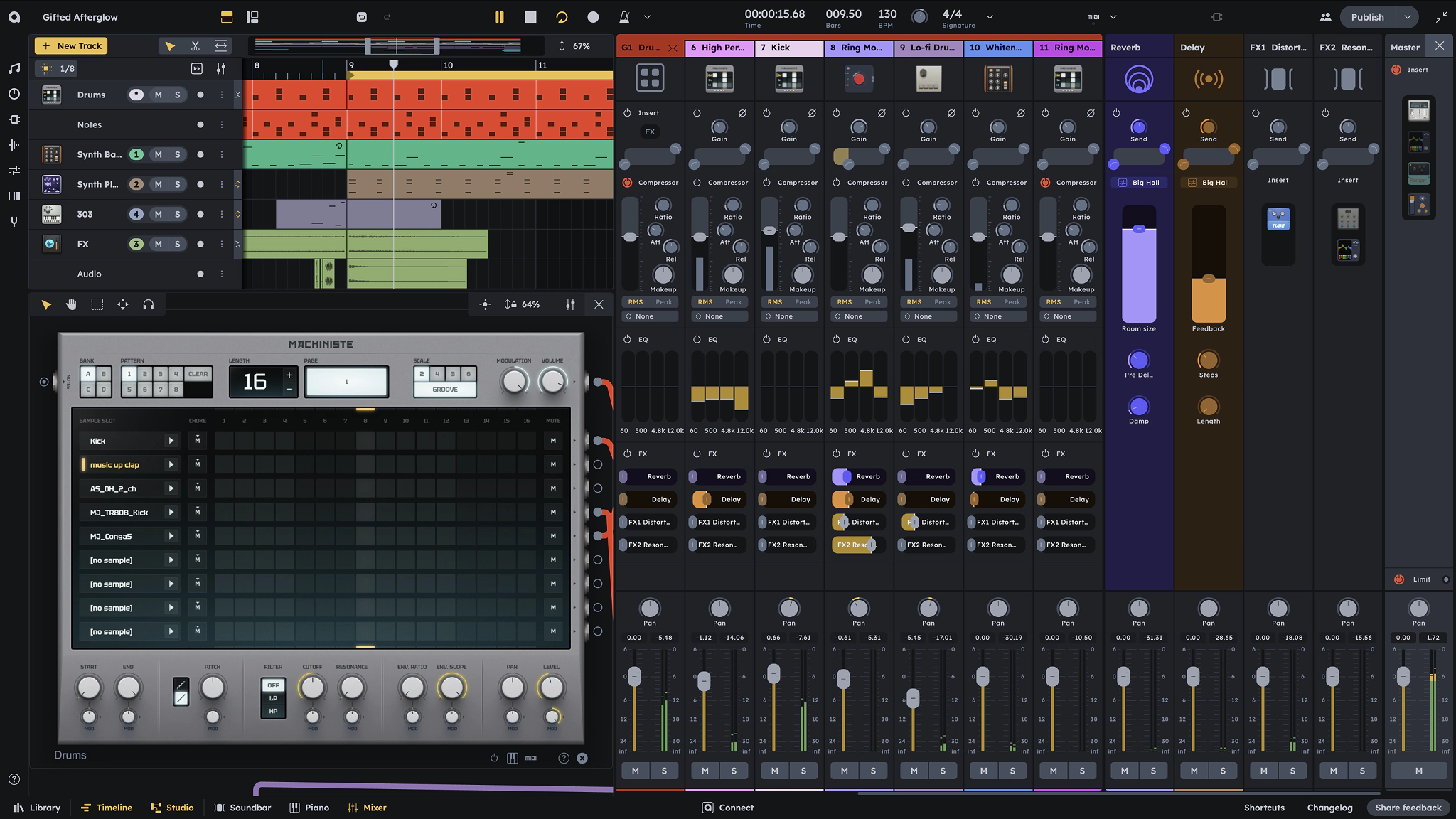Viewport: 1456px width, 819px height.
Task: Select pattern 3 on Machiniste
Action: coord(160,374)
